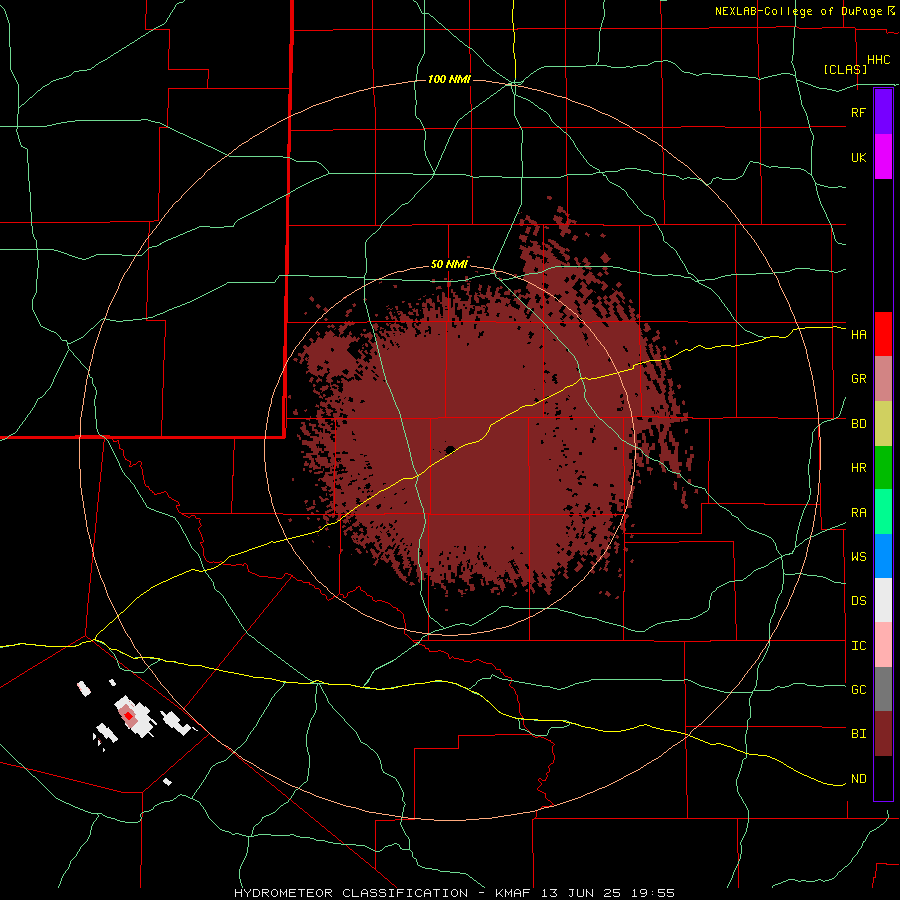Image resolution: width=900 pixels, height=900 pixels.
Task: Click the BD yellow legend swatch
Action: [883, 424]
